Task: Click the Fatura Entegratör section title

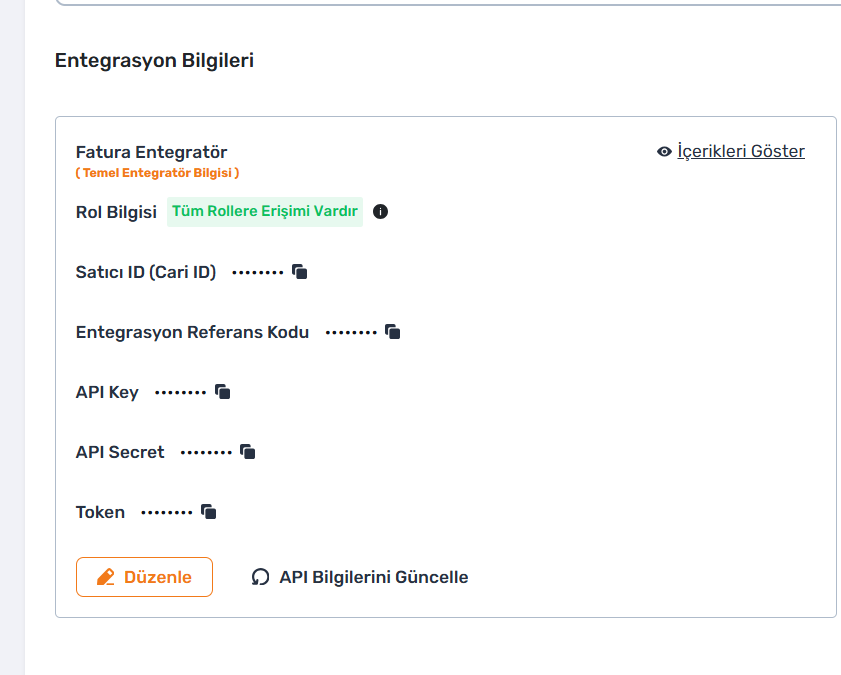Action: tap(151, 152)
